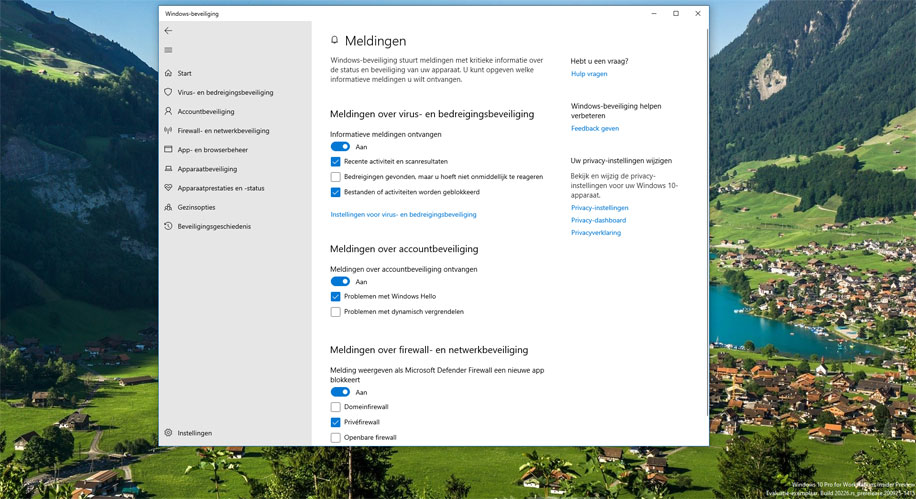Maximize the Windows-beveiliging window

point(676,13)
